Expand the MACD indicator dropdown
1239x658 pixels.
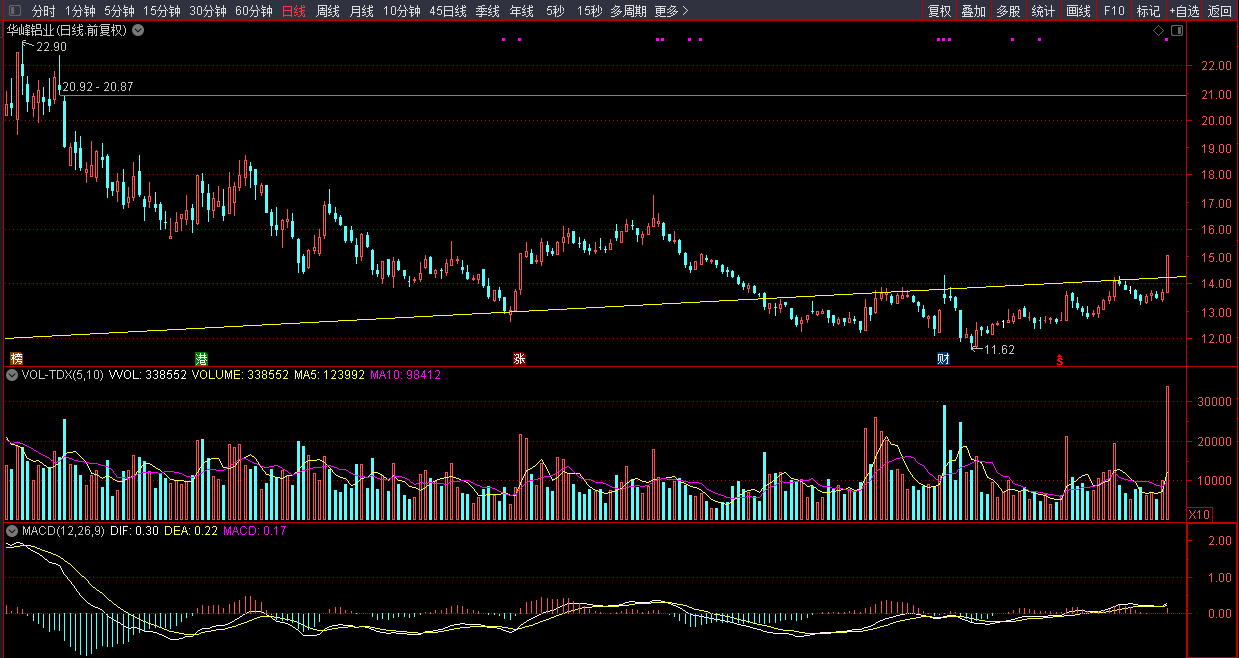click(12, 531)
